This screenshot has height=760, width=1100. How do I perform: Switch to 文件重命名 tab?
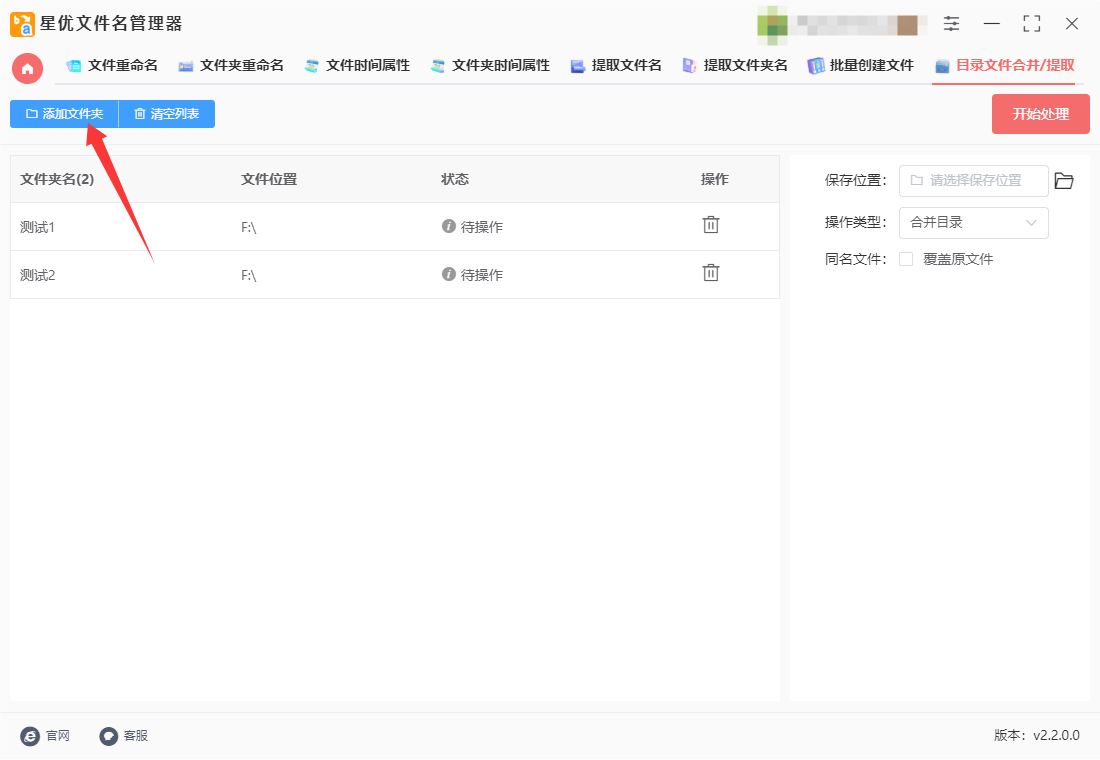coord(112,66)
